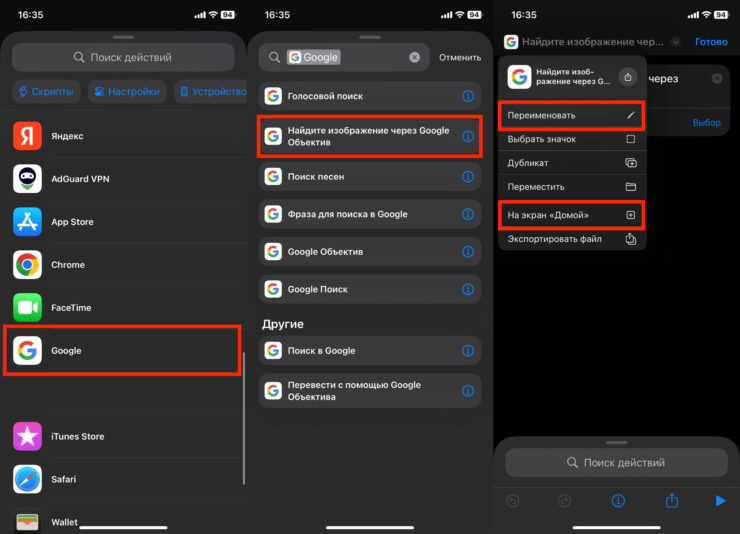Tap Экспортировать файл menu entry

click(x=570, y=239)
